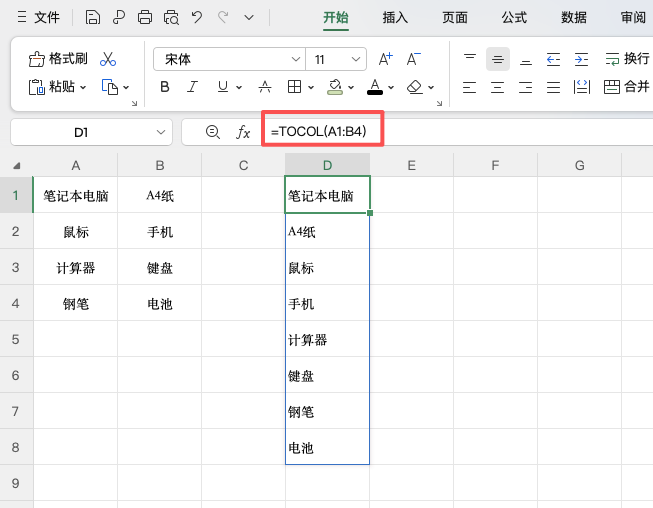This screenshot has height=508, width=653.
Task: Click the 格式刷 format painter button
Action: tap(58, 59)
